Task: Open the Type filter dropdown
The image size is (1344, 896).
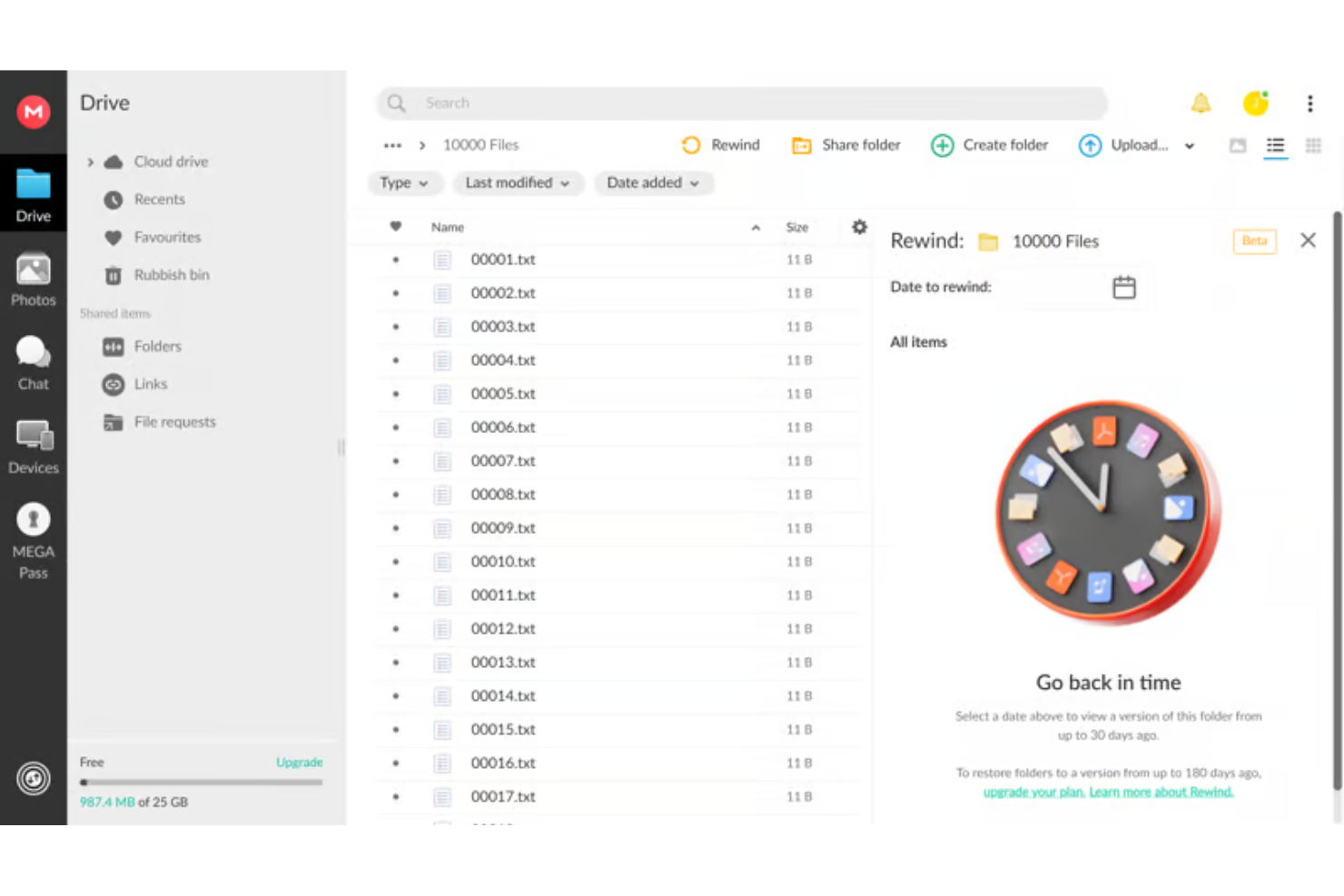Action: [405, 182]
